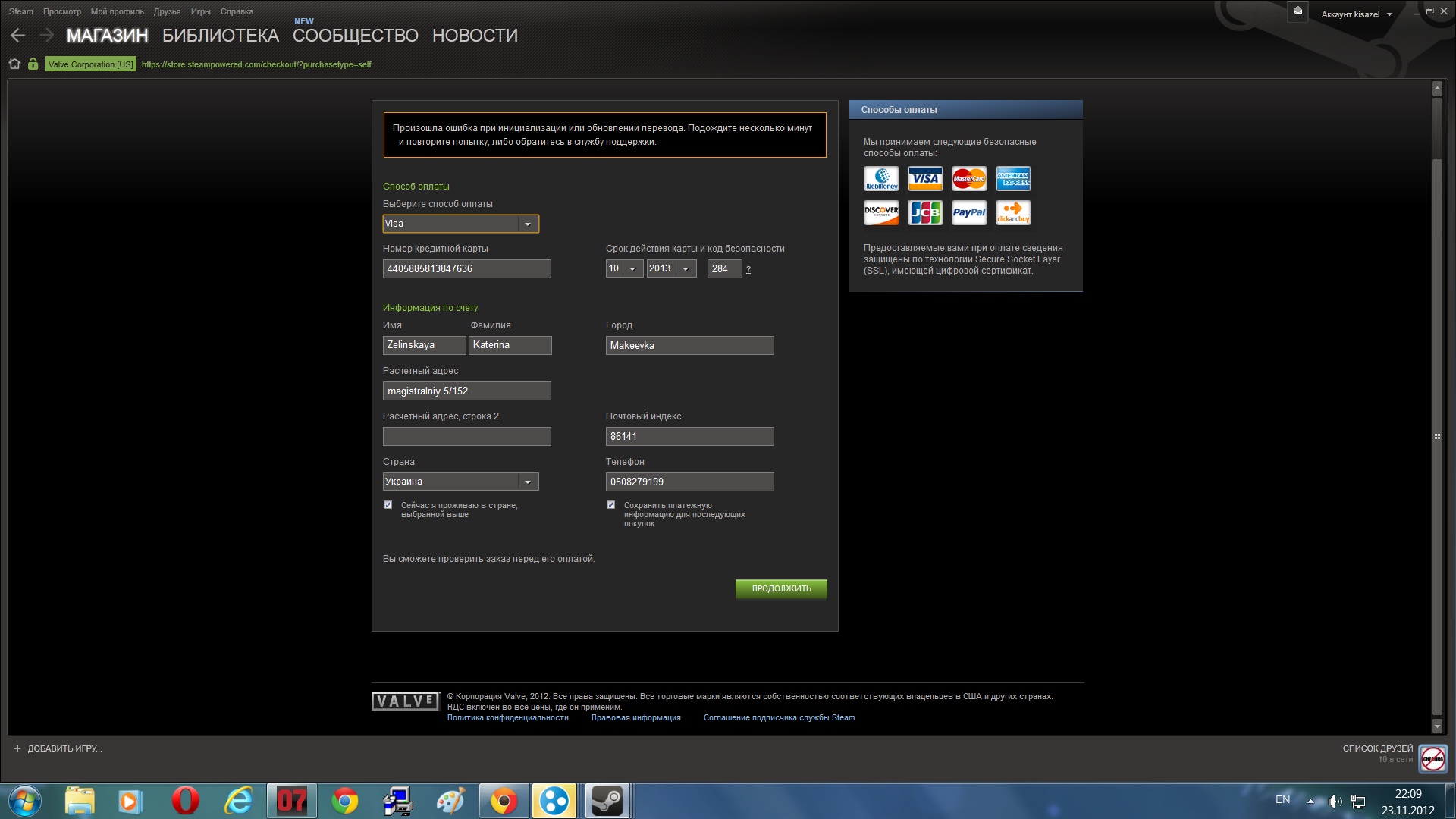Open the Игры menu
The image size is (1456, 819).
(201, 11)
